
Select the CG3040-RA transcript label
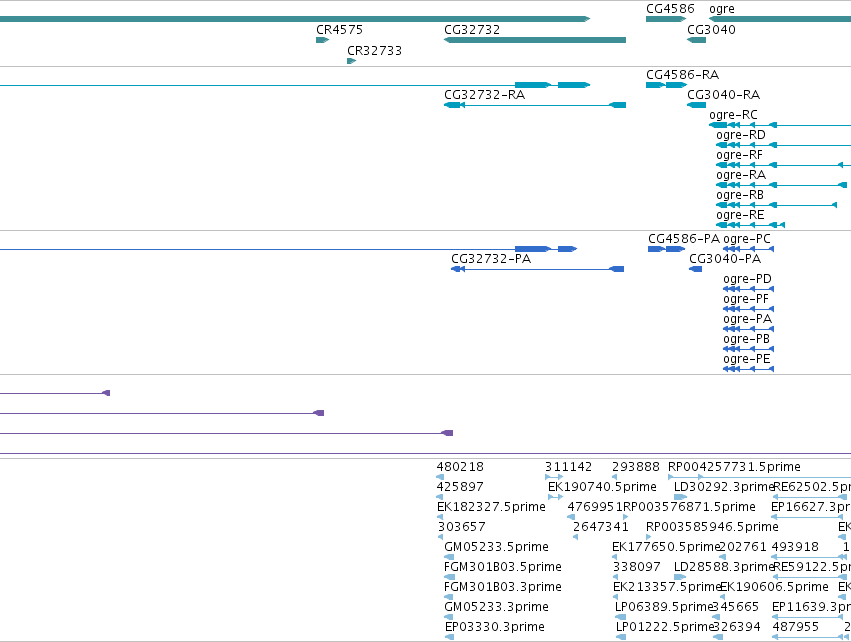coord(723,95)
